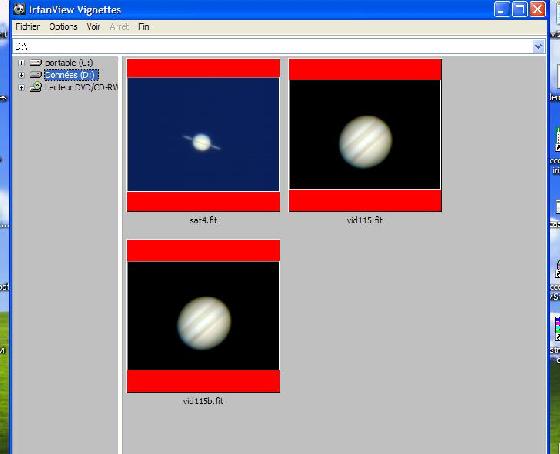This screenshot has width=560, height=454.
Task: Expand the portable (C:) tree node
Action: click(x=21, y=63)
